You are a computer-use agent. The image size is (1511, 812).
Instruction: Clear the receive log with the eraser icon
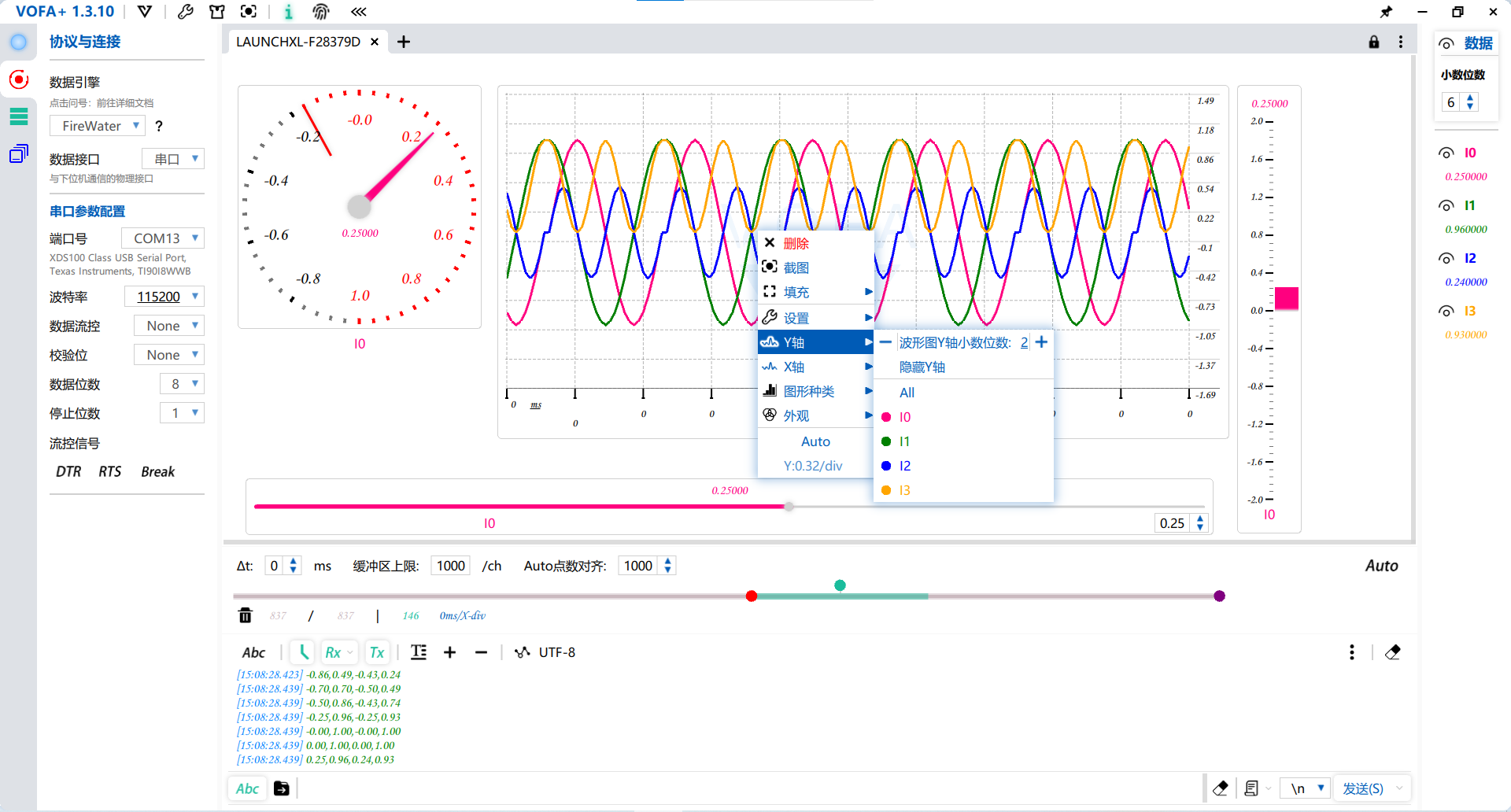(x=1392, y=652)
